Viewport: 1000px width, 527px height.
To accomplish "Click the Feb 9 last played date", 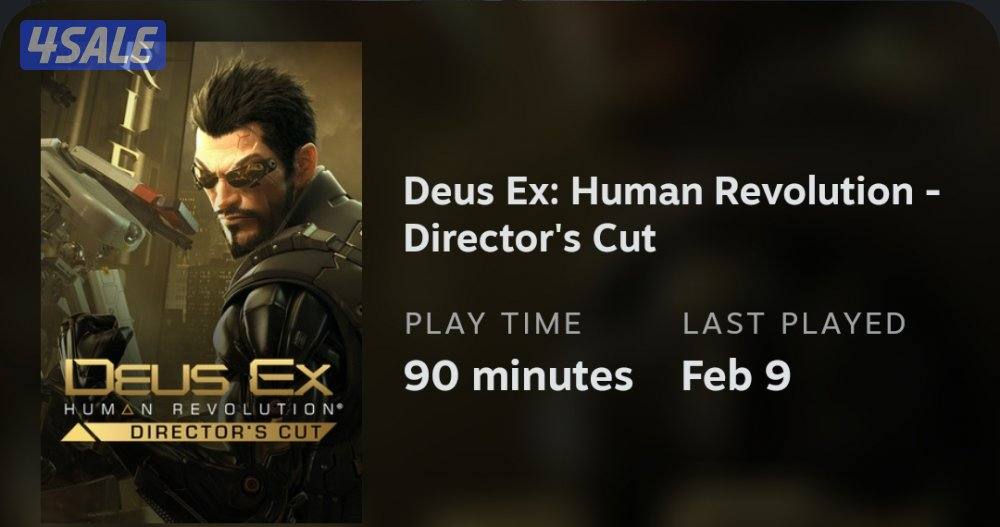I will coord(737,375).
